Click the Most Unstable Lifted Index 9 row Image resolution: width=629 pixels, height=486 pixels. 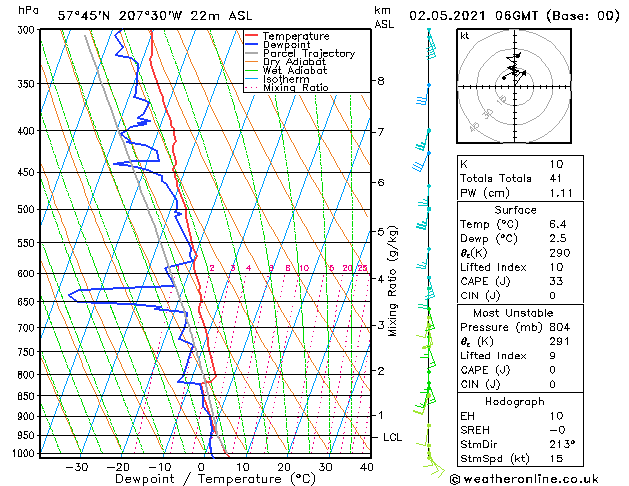coord(520,356)
